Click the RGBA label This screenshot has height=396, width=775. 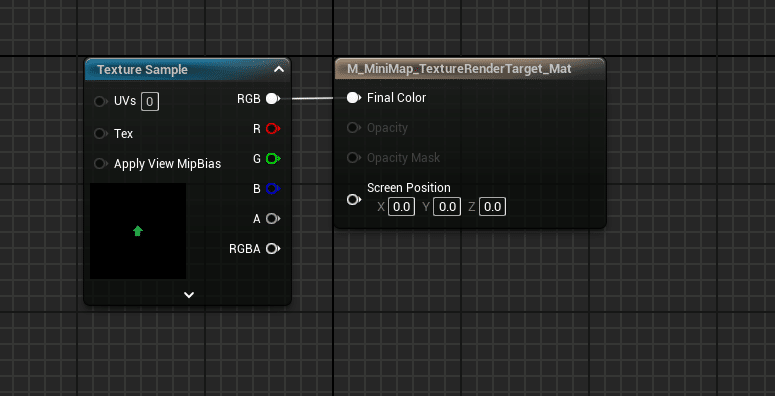tap(245, 249)
